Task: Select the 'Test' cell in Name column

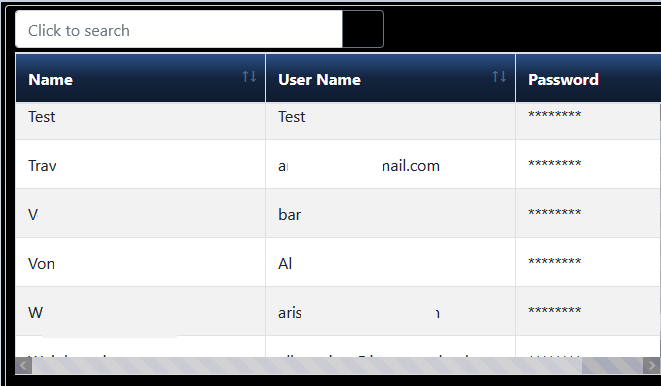Action: coord(140,121)
